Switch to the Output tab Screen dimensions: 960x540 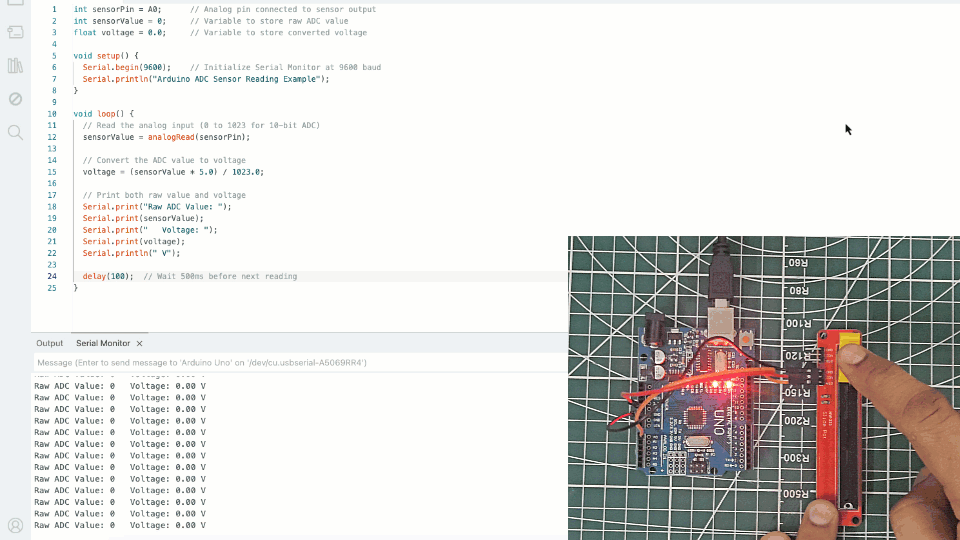pos(50,343)
